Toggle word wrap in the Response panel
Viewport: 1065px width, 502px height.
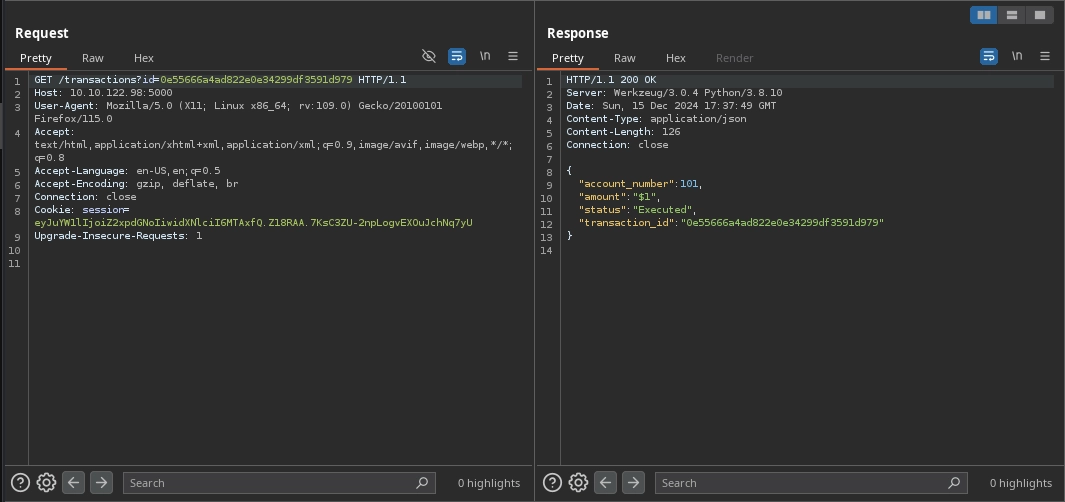point(989,57)
